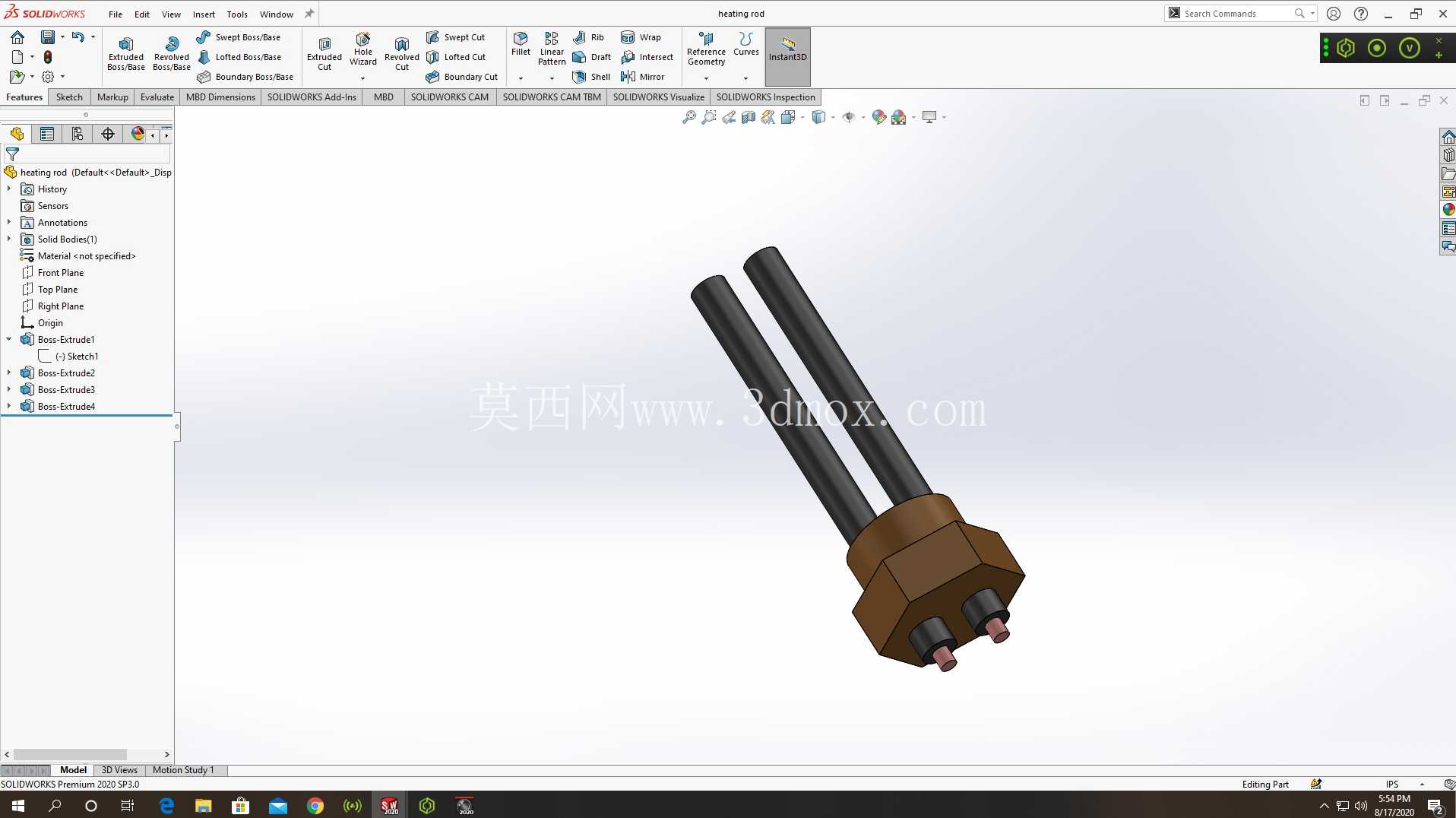The width and height of the screenshot is (1456, 818).
Task: Open the MBD Dimensions tab
Action: coord(220,97)
